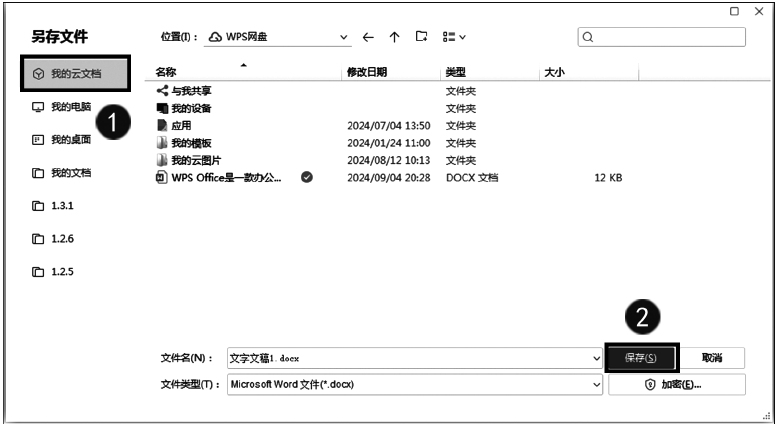Image resolution: width=779 pixels, height=427 pixels.
Task: Expand the 文件类型 file type dropdown
Action: tap(597, 384)
